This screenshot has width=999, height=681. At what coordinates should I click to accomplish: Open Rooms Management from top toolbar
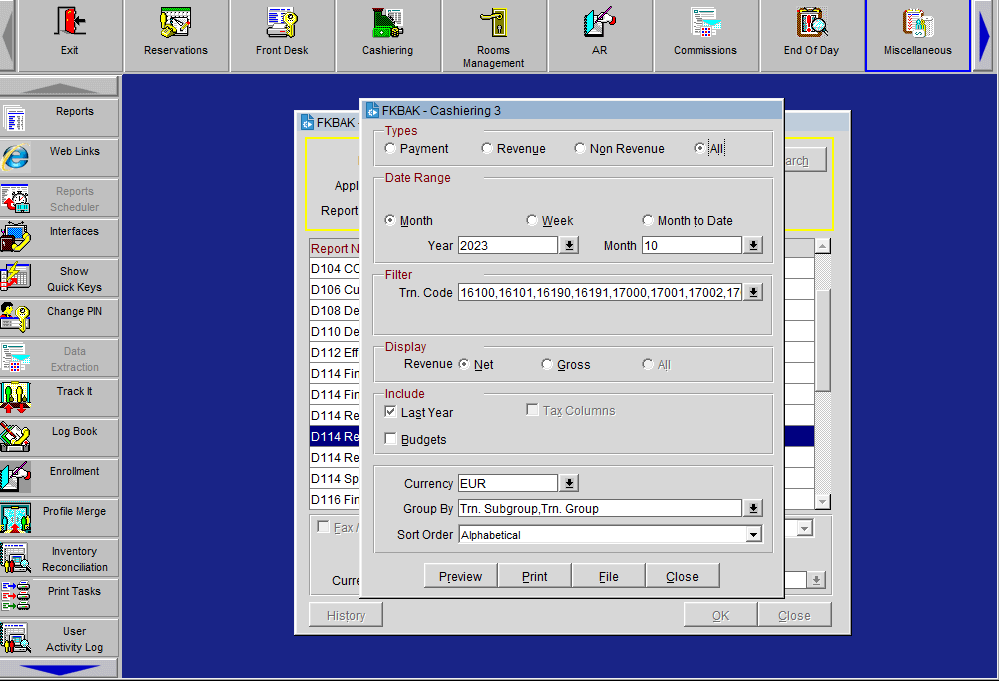click(x=493, y=36)
